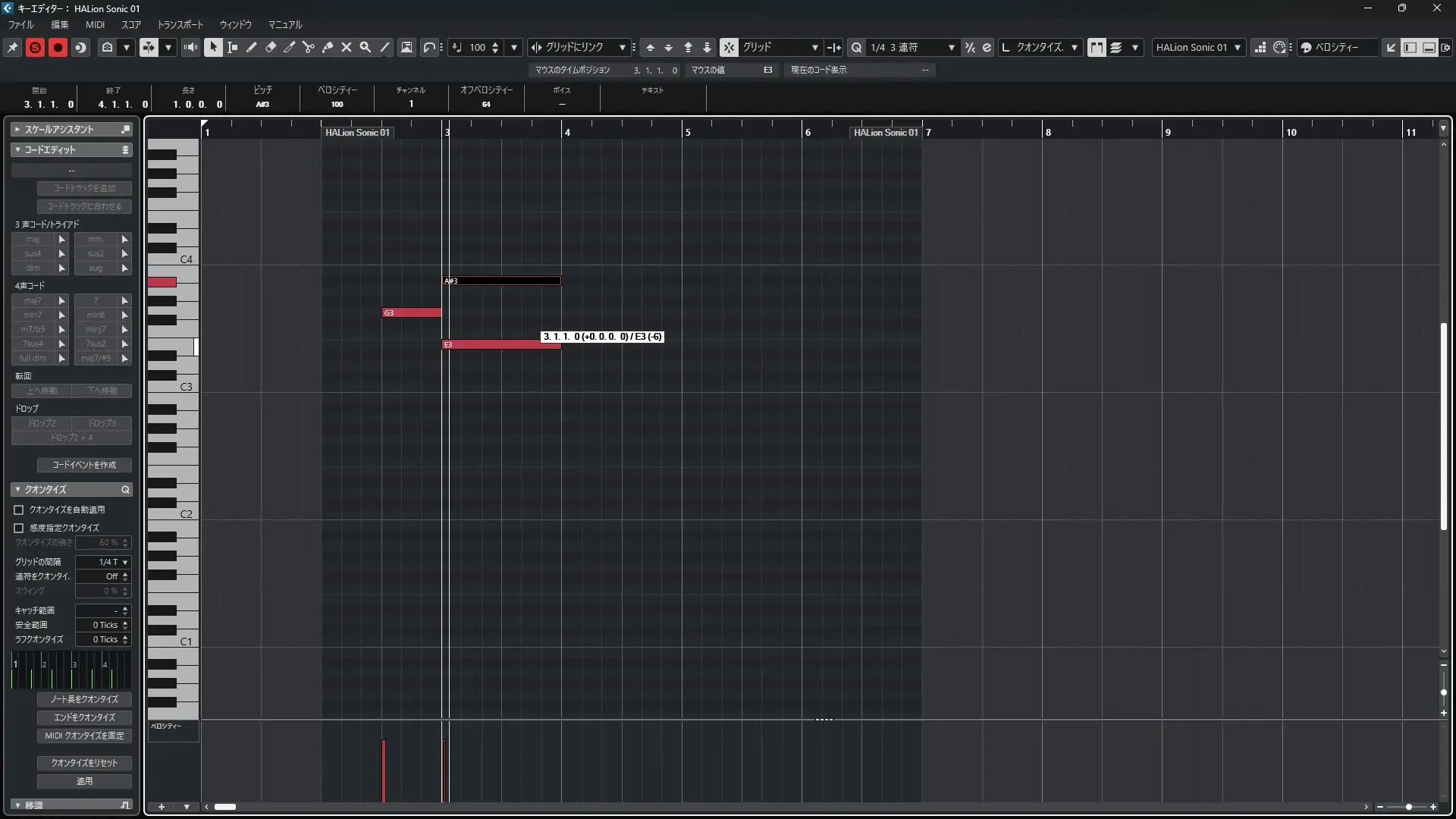Click the クオンタイズをリセット button
This screenshot has width=1456, height=819.
[84, 763]
